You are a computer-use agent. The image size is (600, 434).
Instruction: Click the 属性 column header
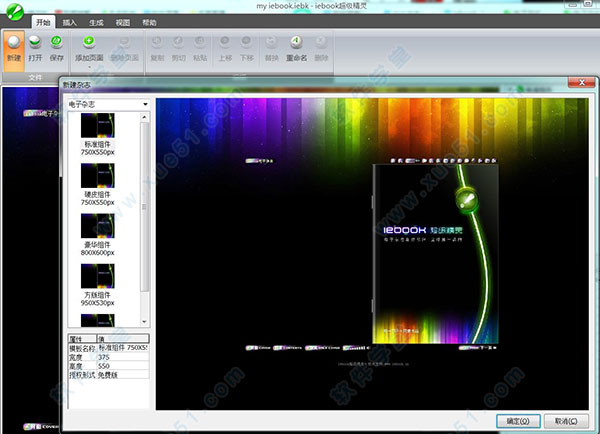pos(82,339)
